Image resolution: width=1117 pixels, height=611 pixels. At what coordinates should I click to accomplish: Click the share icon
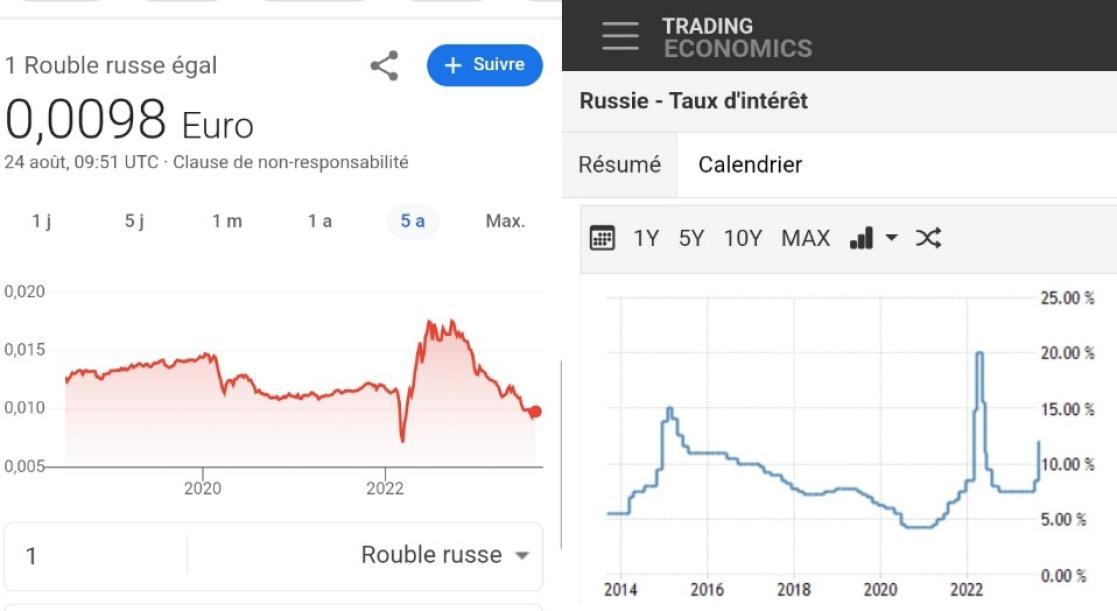click(384, 66)
